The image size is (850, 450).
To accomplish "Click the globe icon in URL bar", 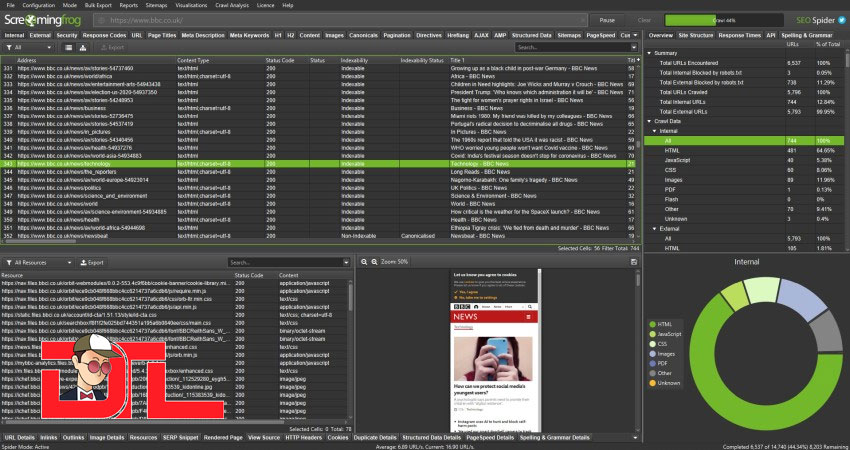I will tap(101, 21).
